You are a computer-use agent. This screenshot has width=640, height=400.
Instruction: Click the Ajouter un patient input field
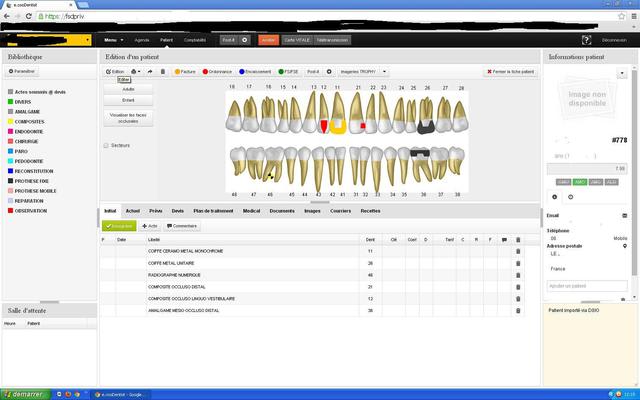(587, 286)
